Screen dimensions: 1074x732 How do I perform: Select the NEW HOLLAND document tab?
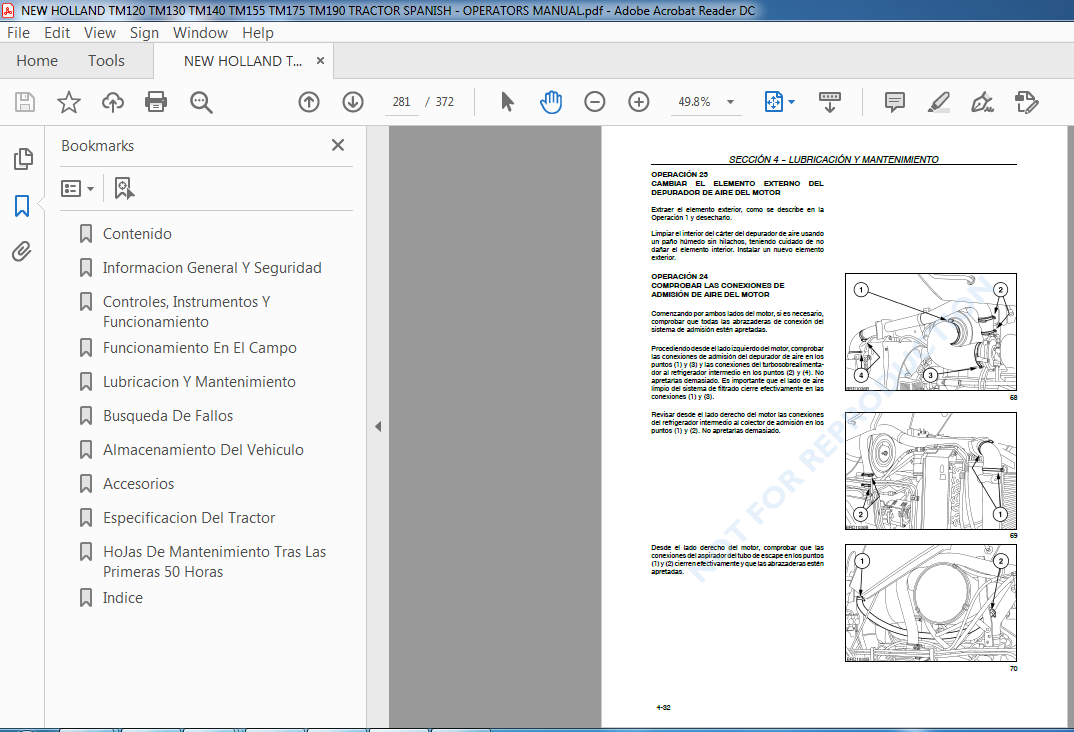tap(242, 61)
